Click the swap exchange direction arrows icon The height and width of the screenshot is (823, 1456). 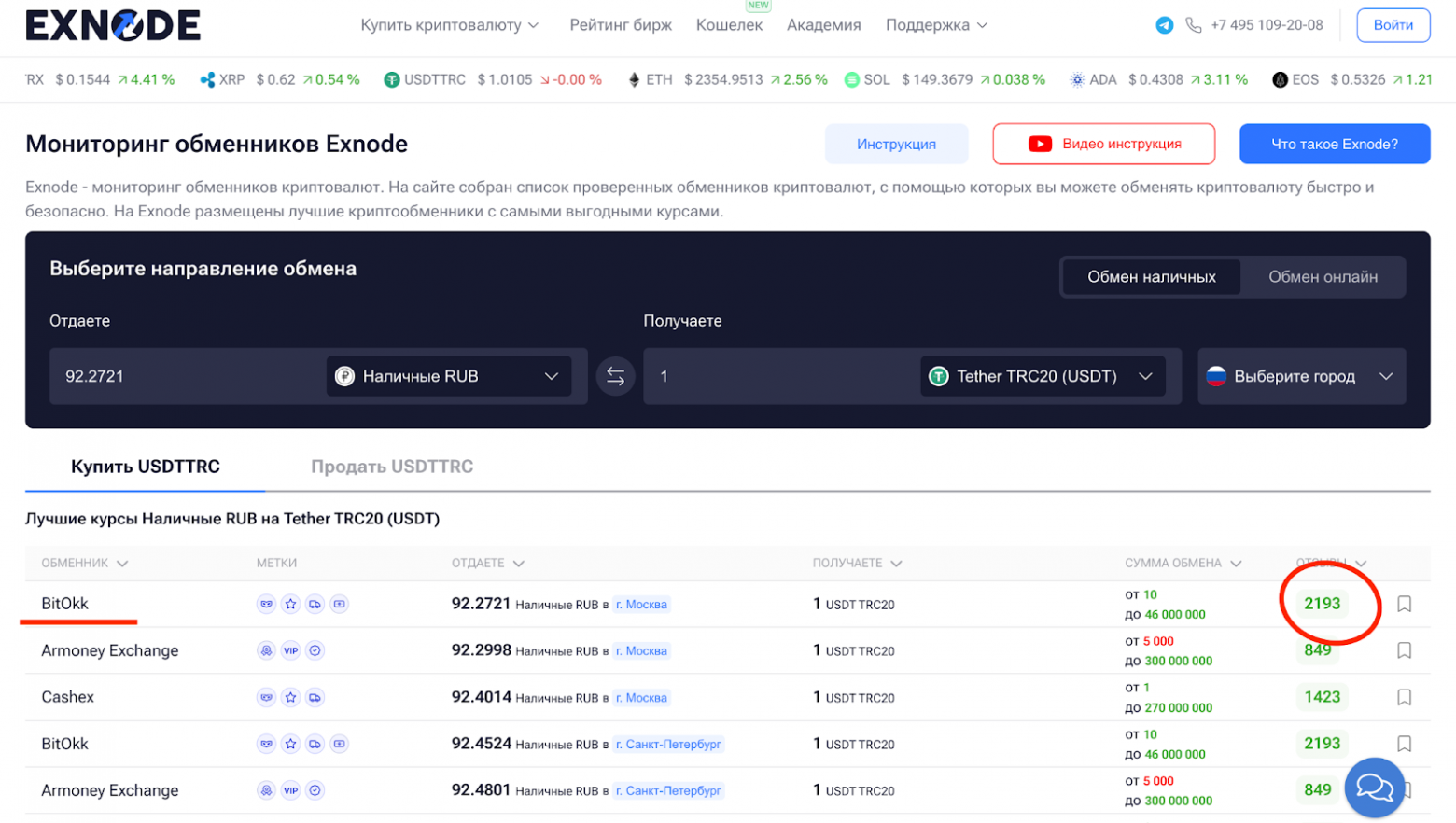(615, 376)
